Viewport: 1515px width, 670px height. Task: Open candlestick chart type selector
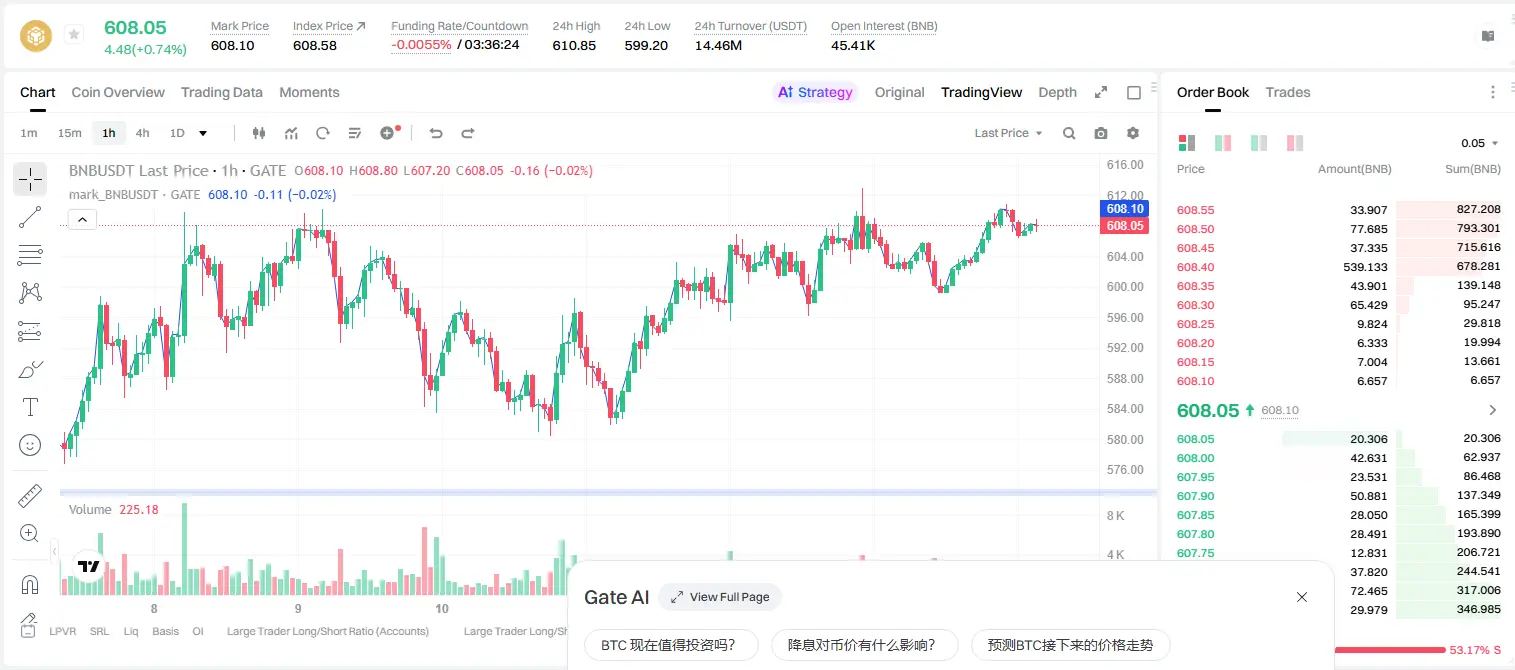pos(259,133)
